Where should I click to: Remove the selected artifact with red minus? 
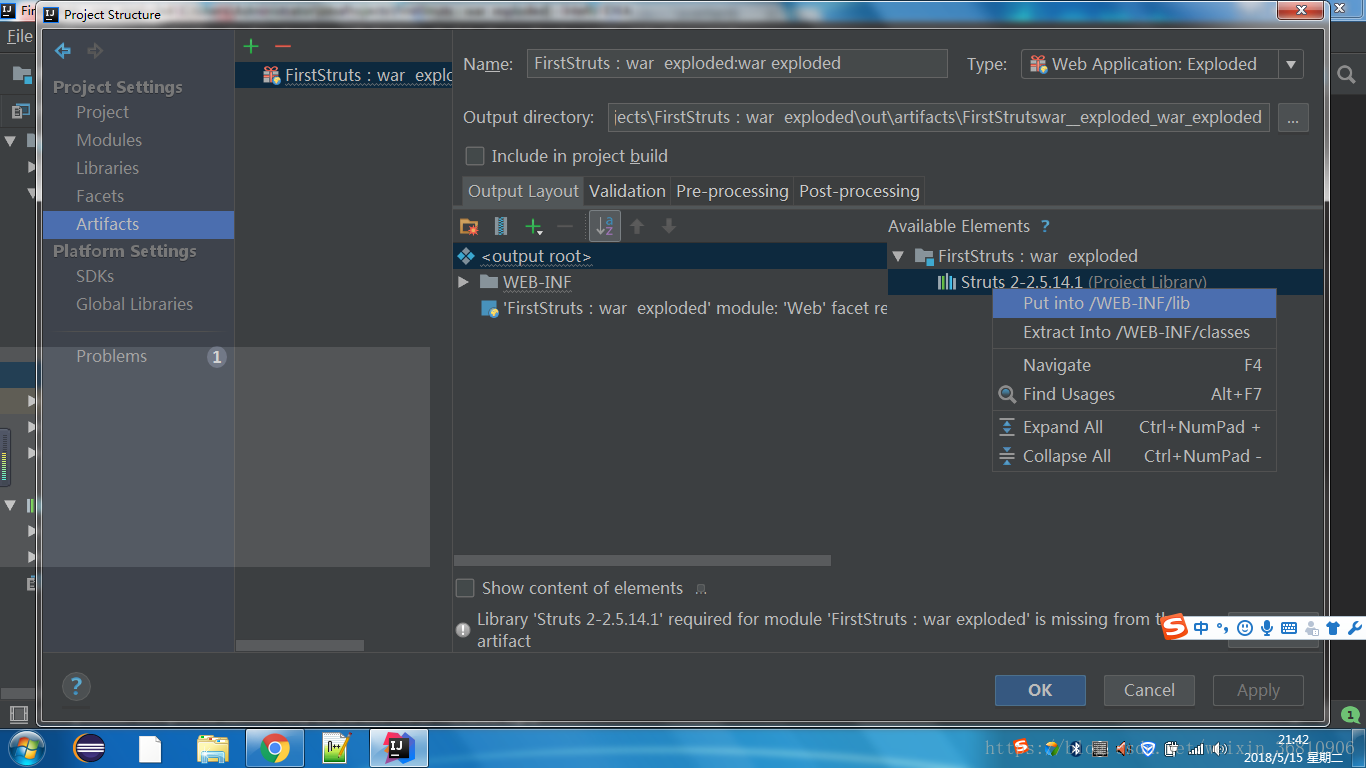point(283,46)
